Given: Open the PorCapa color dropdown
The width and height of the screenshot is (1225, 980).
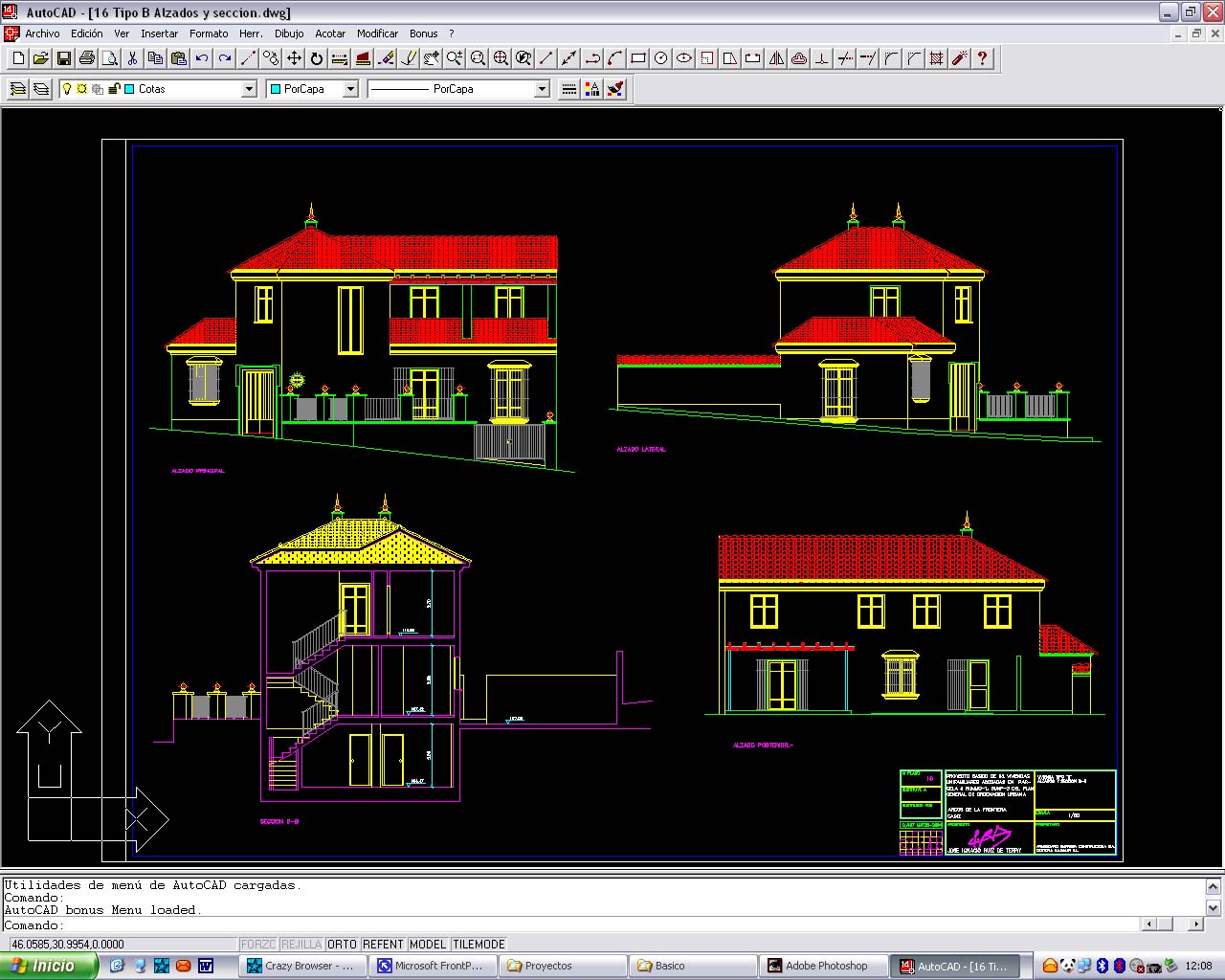Looking at the screenshot, I should click(350, 89).
